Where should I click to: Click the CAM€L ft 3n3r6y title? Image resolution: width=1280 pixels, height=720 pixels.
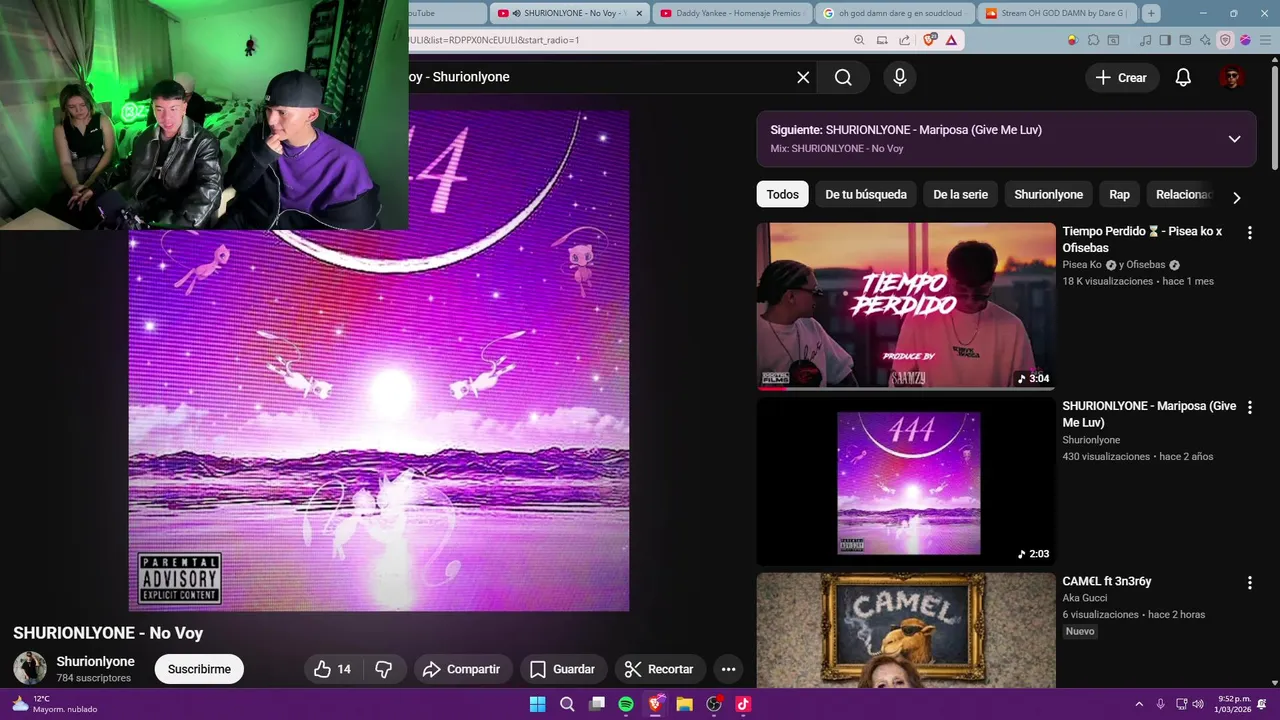point(1106,581)
